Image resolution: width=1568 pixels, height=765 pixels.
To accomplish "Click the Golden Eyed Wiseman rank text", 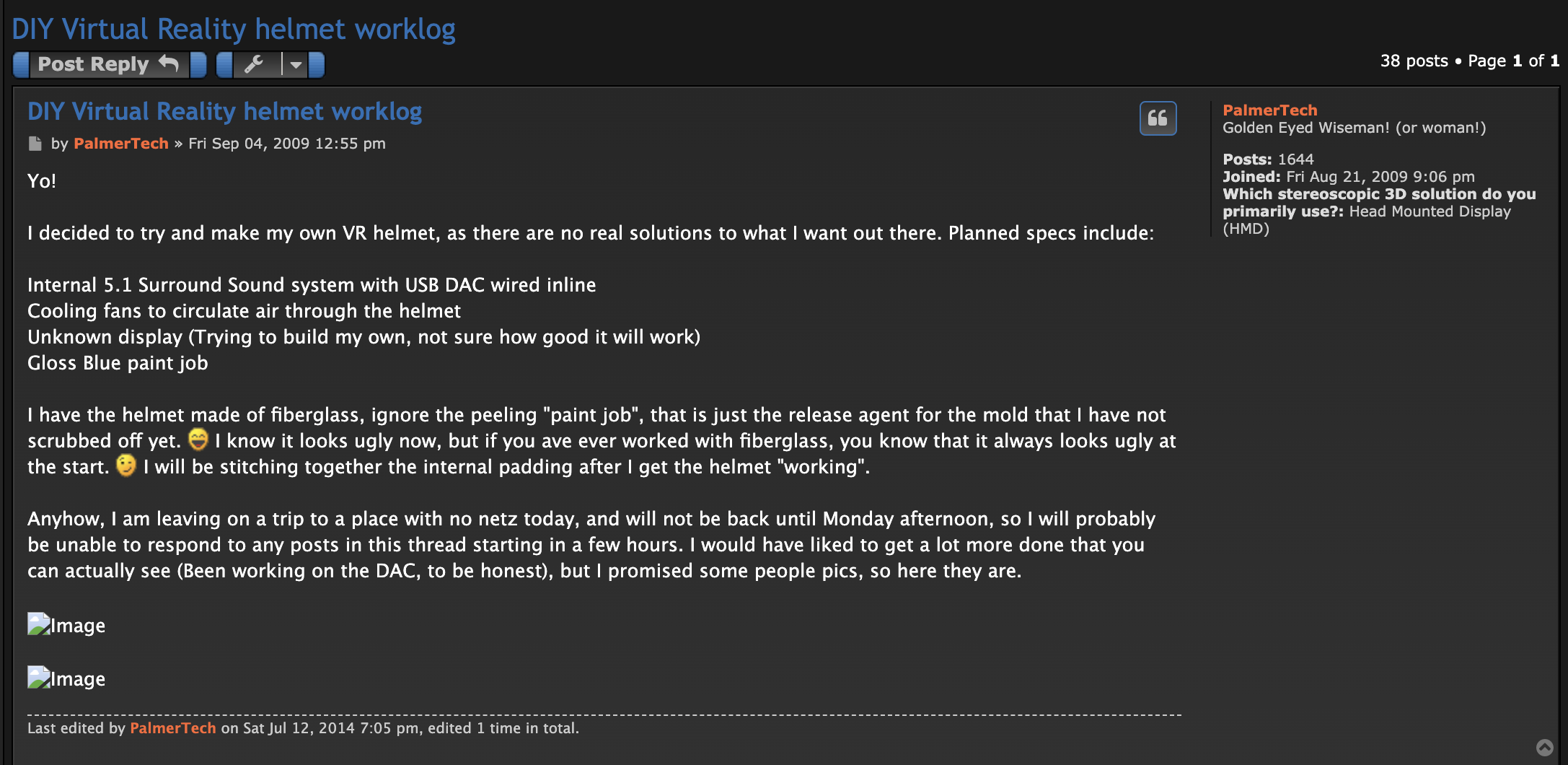I will 1354,128.
